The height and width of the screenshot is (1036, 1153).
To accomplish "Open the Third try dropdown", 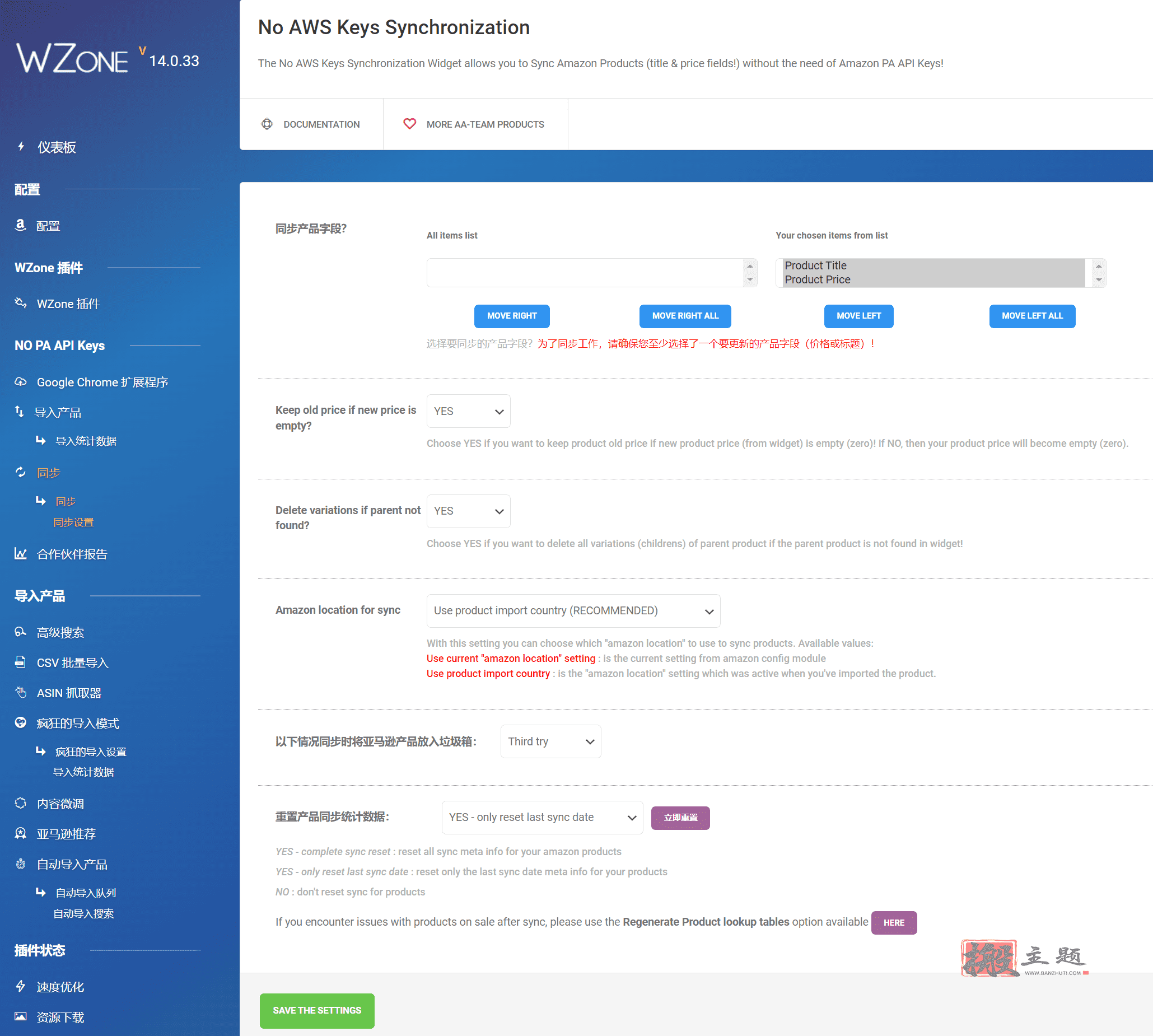I will pos(551,741).
